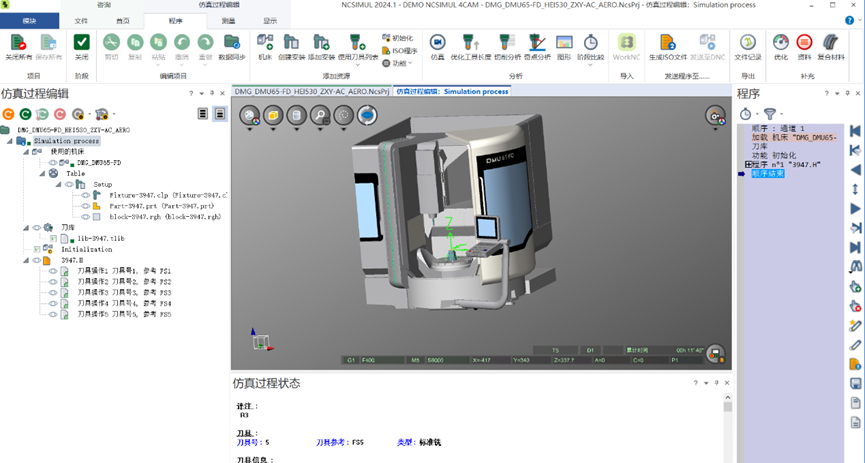
Task: Collapse the 3947.H program node
Action: coord(26,260)
